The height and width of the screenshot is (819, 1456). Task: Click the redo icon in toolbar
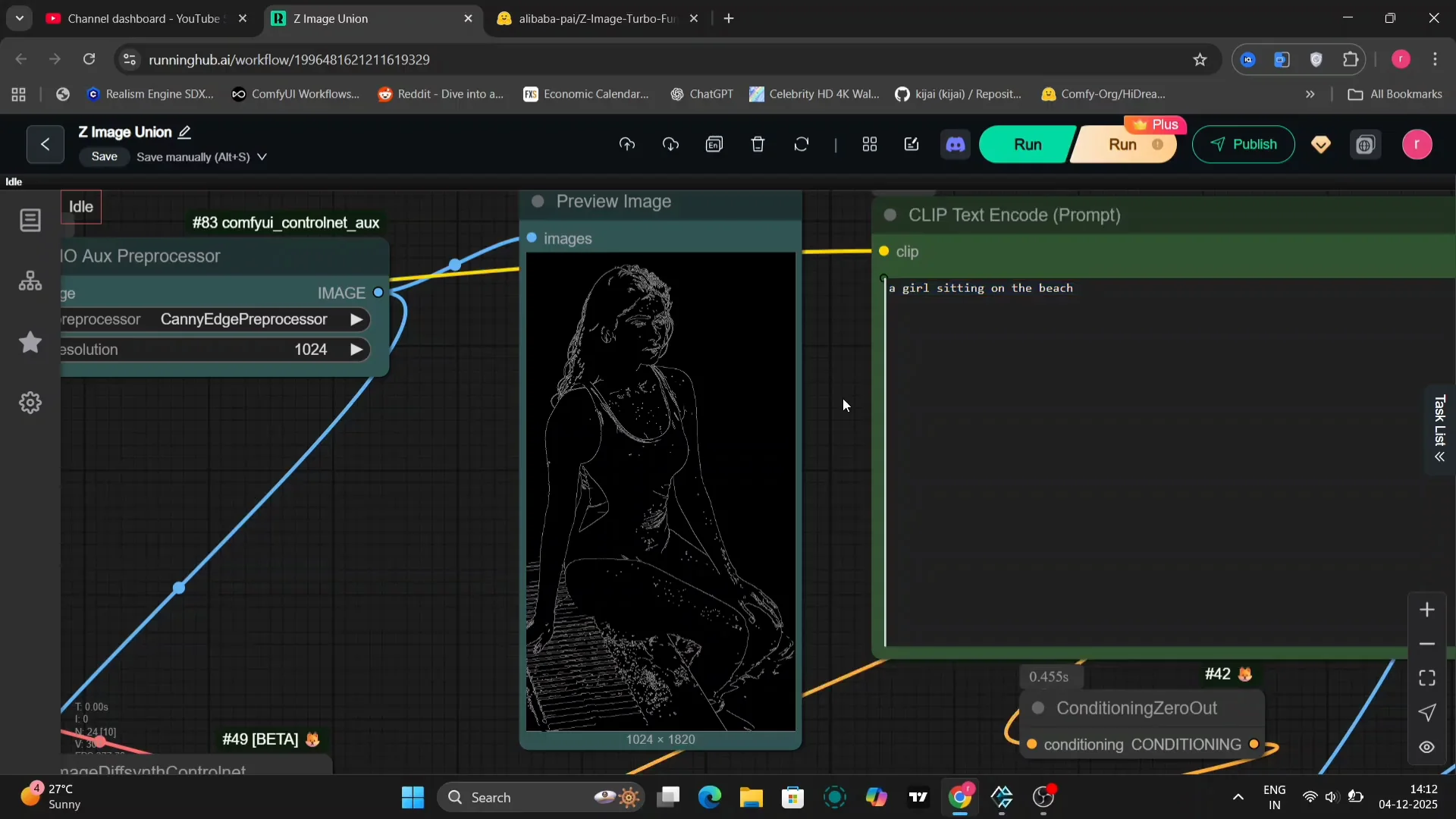point(670,144)
